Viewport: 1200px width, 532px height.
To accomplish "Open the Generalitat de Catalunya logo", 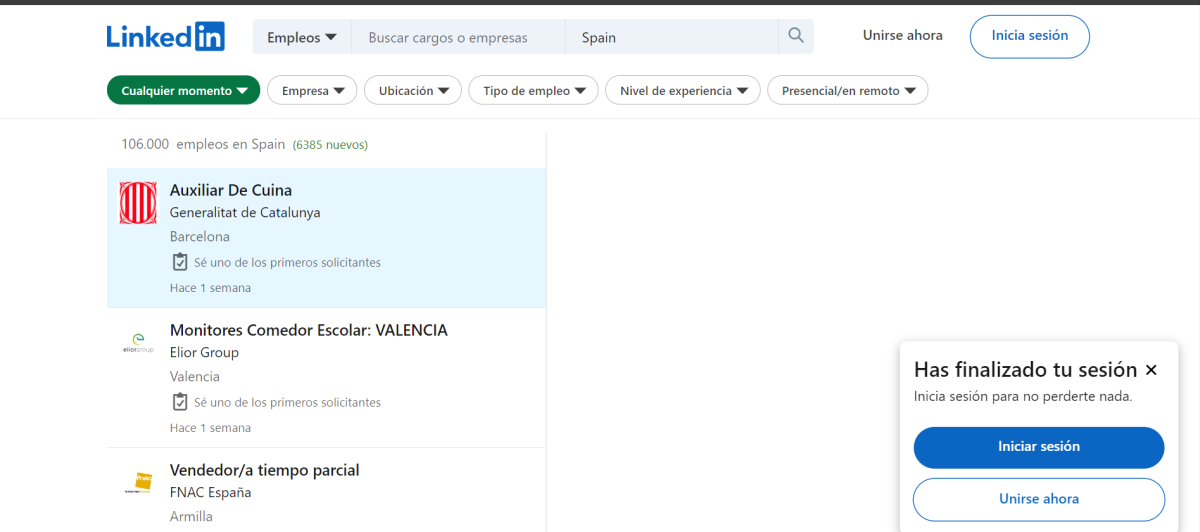I will (x=138, y=203).
